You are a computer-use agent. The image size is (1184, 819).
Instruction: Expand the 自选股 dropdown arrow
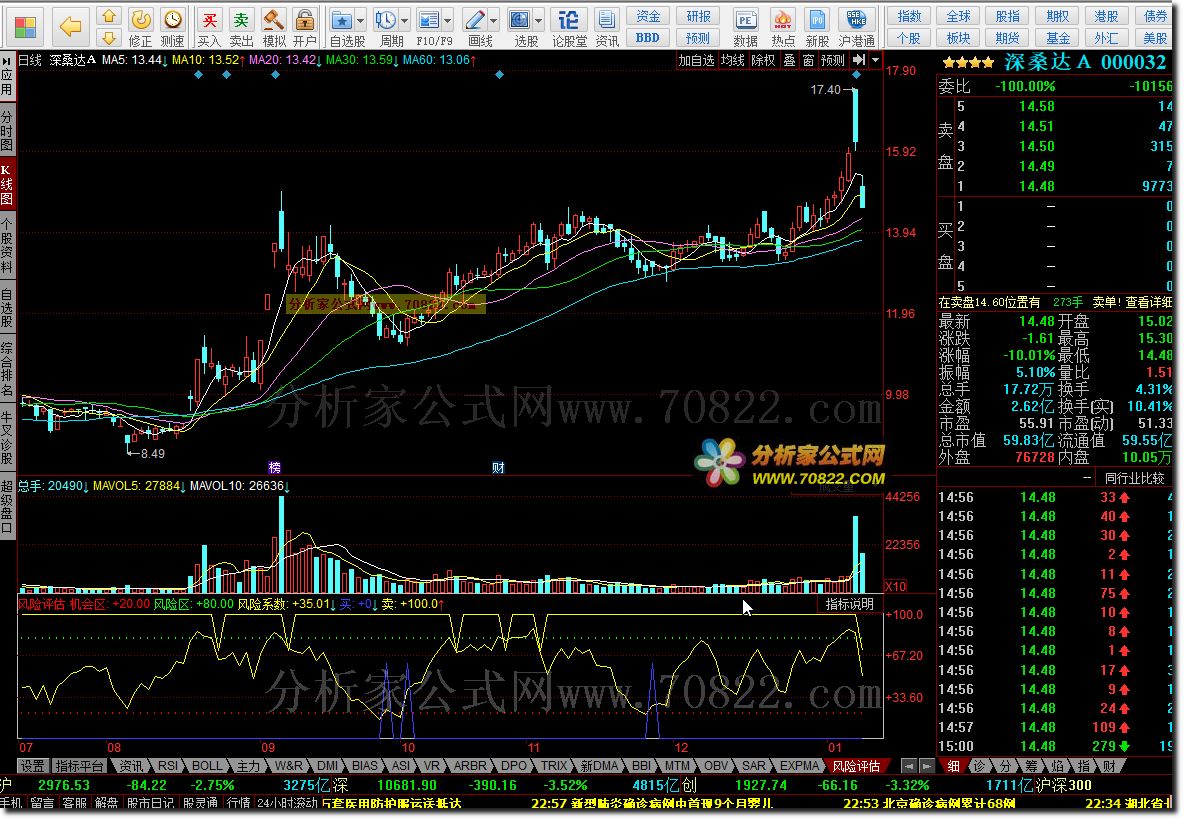[360, 20]
